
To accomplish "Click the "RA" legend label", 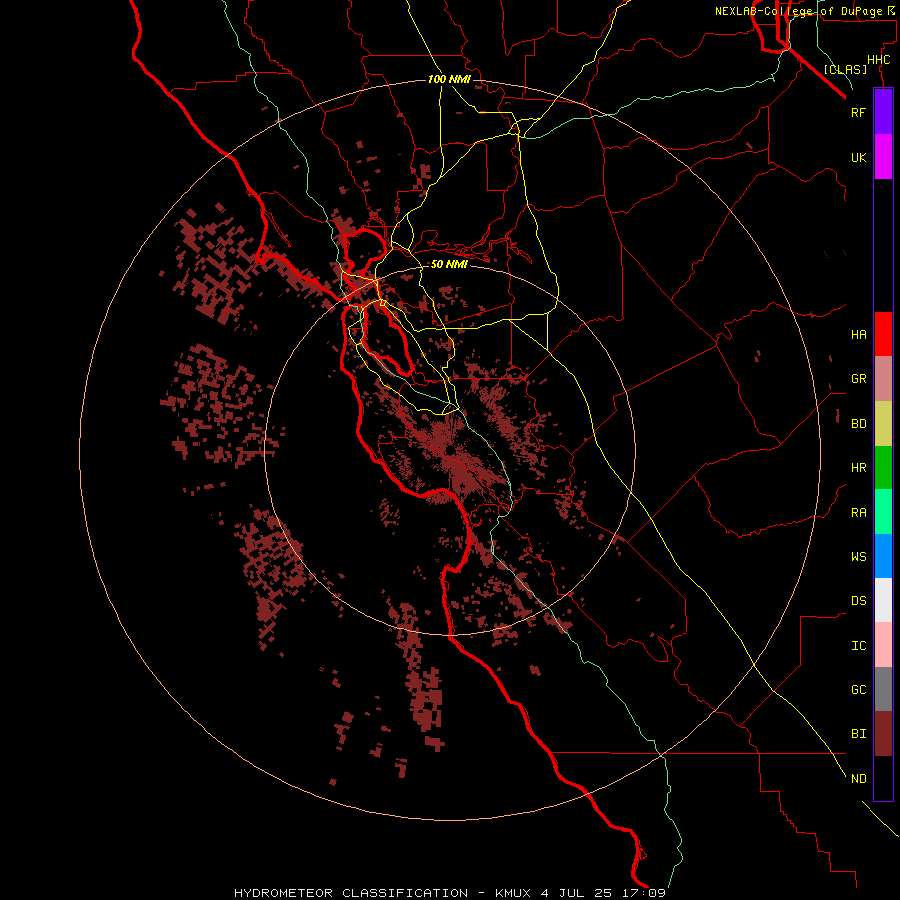I will point(858,513).
